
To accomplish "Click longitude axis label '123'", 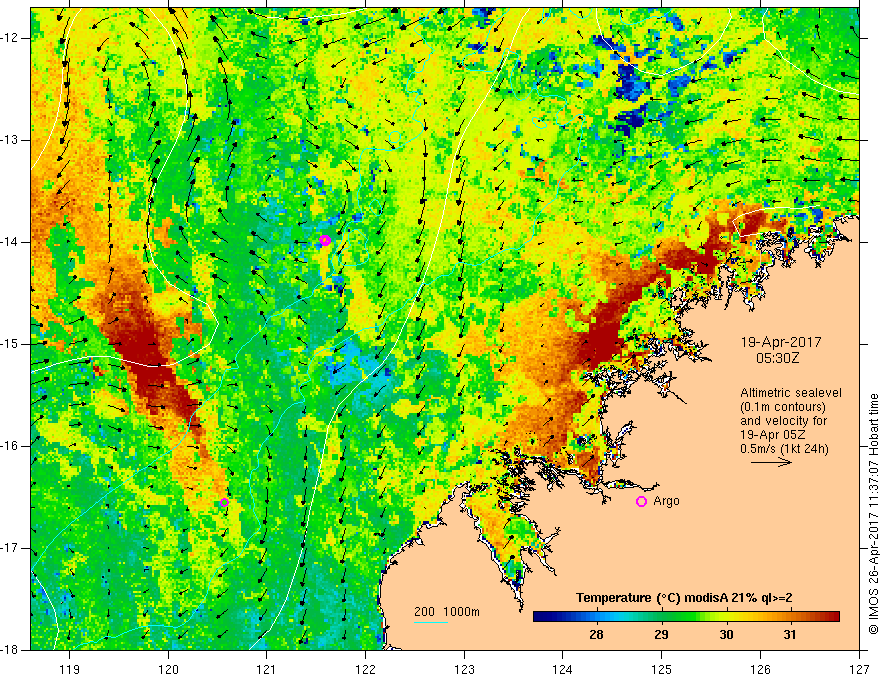I will click(464, 669).
